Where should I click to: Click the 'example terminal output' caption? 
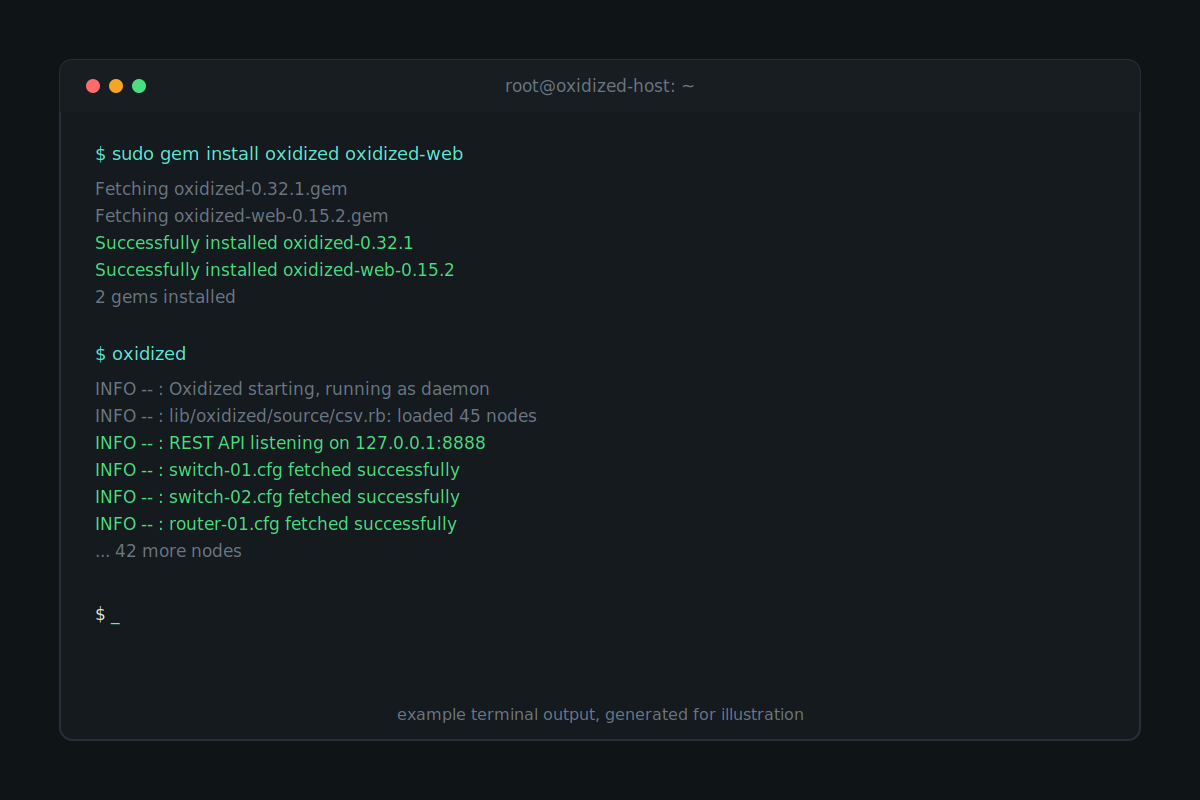[600, 715]
